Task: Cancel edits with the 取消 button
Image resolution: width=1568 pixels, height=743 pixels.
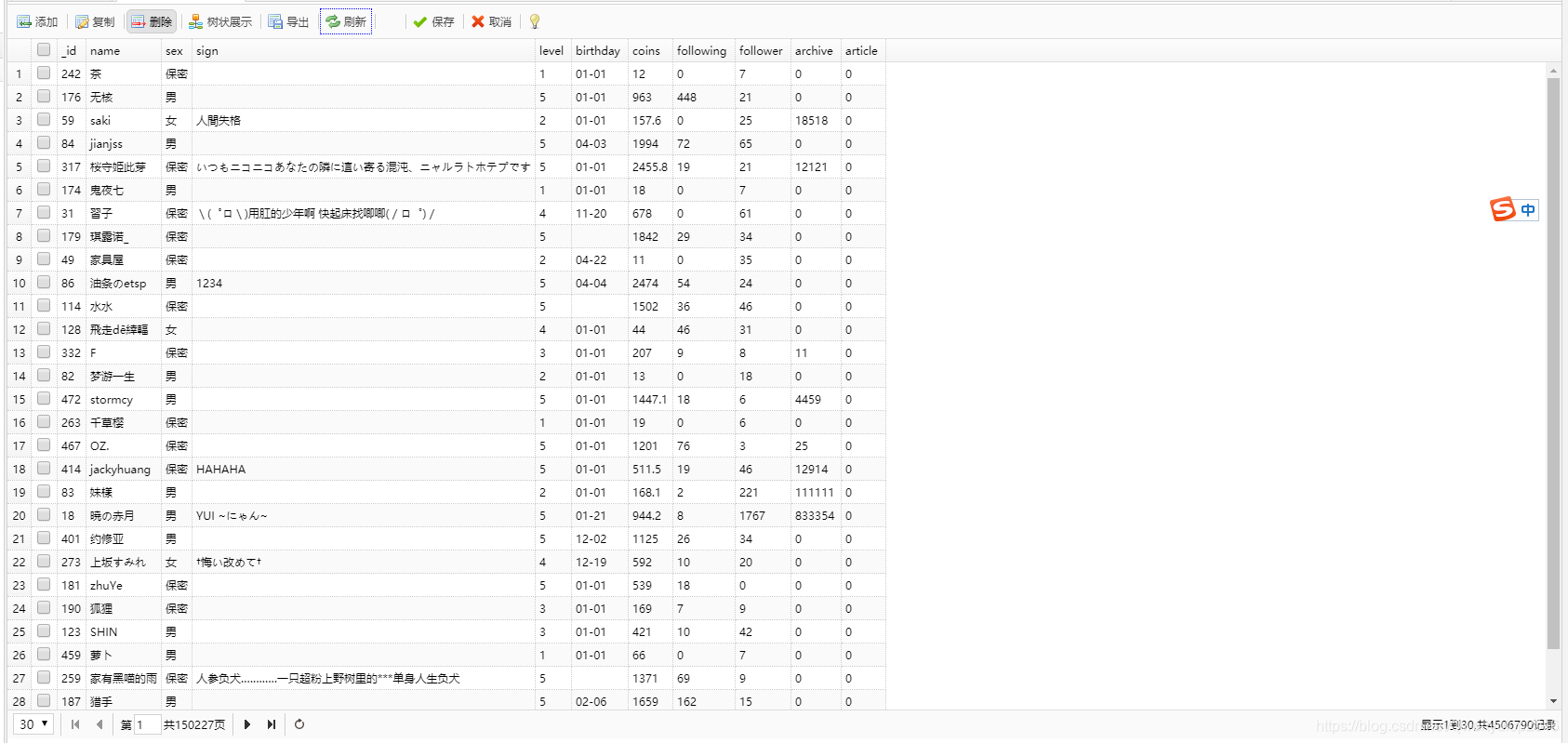Action: click(491, 21)
